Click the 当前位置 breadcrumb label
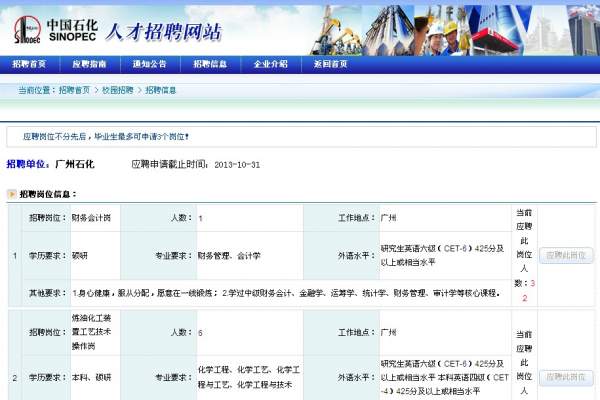This screenshot has width=600, height=400. (x=37, y=90)
